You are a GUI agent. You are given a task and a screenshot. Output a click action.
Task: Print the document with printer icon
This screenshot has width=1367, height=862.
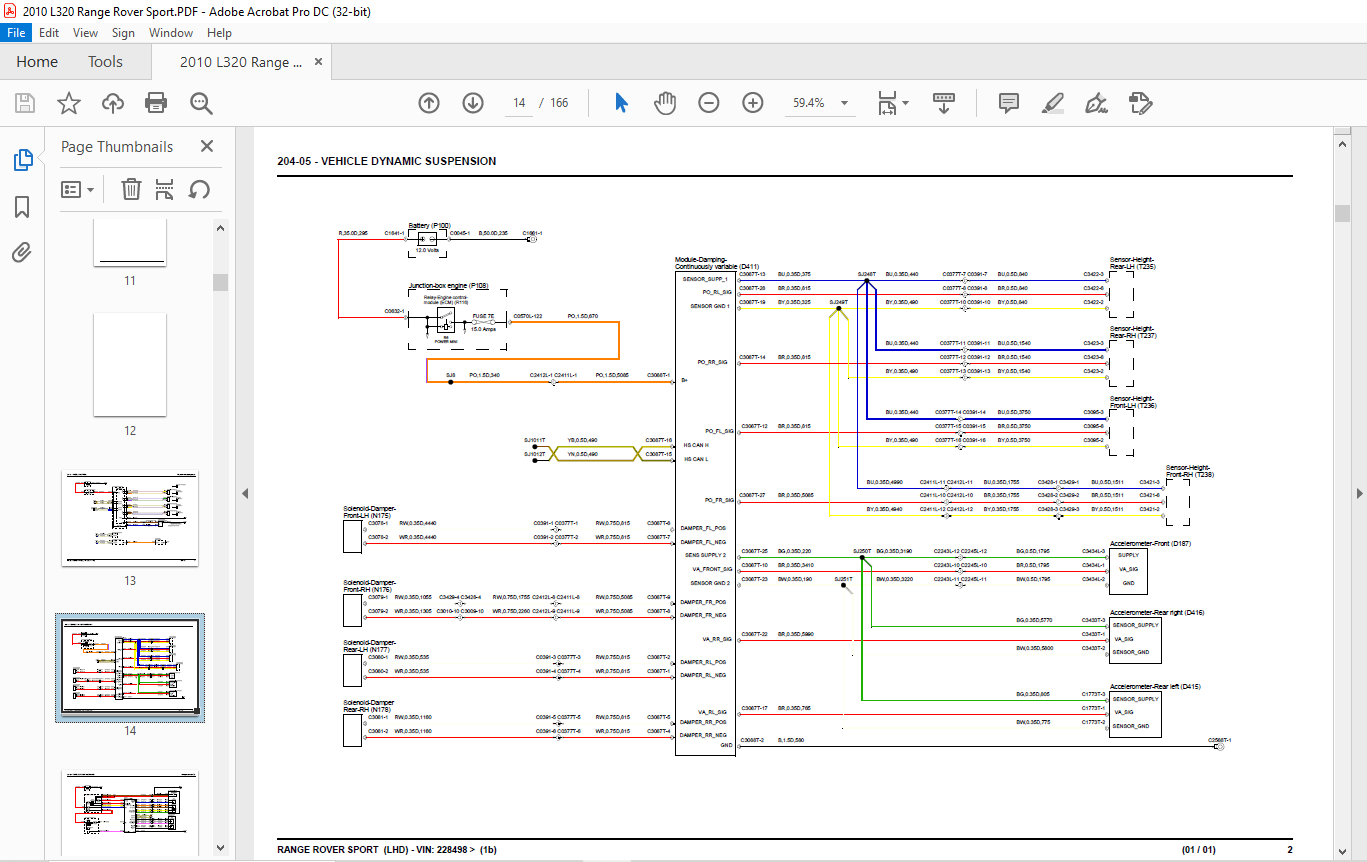tap(156, 103)
